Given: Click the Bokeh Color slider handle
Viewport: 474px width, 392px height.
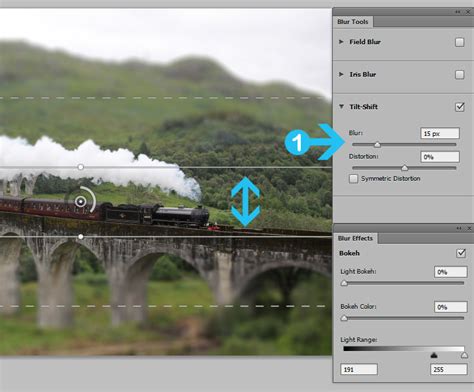Looking at the screenshot, I should click(344, 318).
